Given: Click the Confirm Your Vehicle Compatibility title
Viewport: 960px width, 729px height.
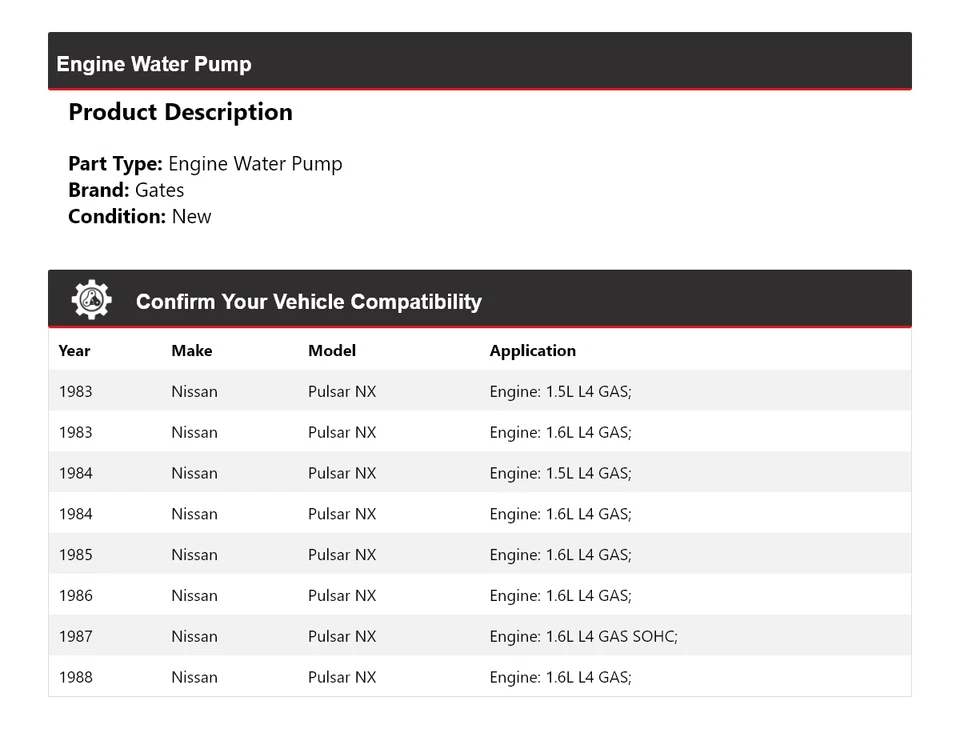Looking at the screenshot, I should click(x=308, y=301).
